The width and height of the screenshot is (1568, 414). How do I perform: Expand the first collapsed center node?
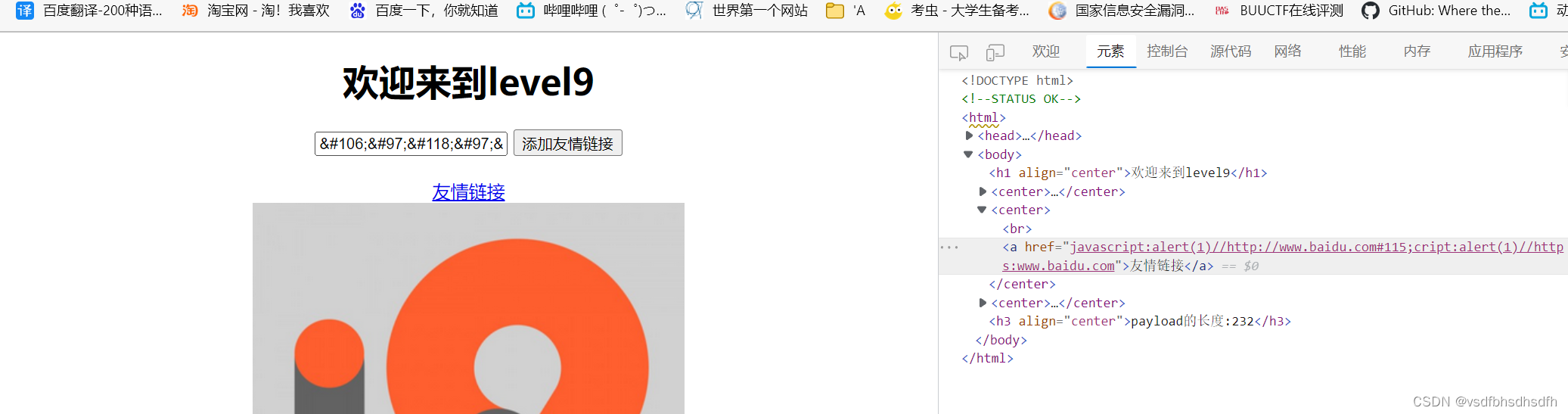click(x=983, y=191)
